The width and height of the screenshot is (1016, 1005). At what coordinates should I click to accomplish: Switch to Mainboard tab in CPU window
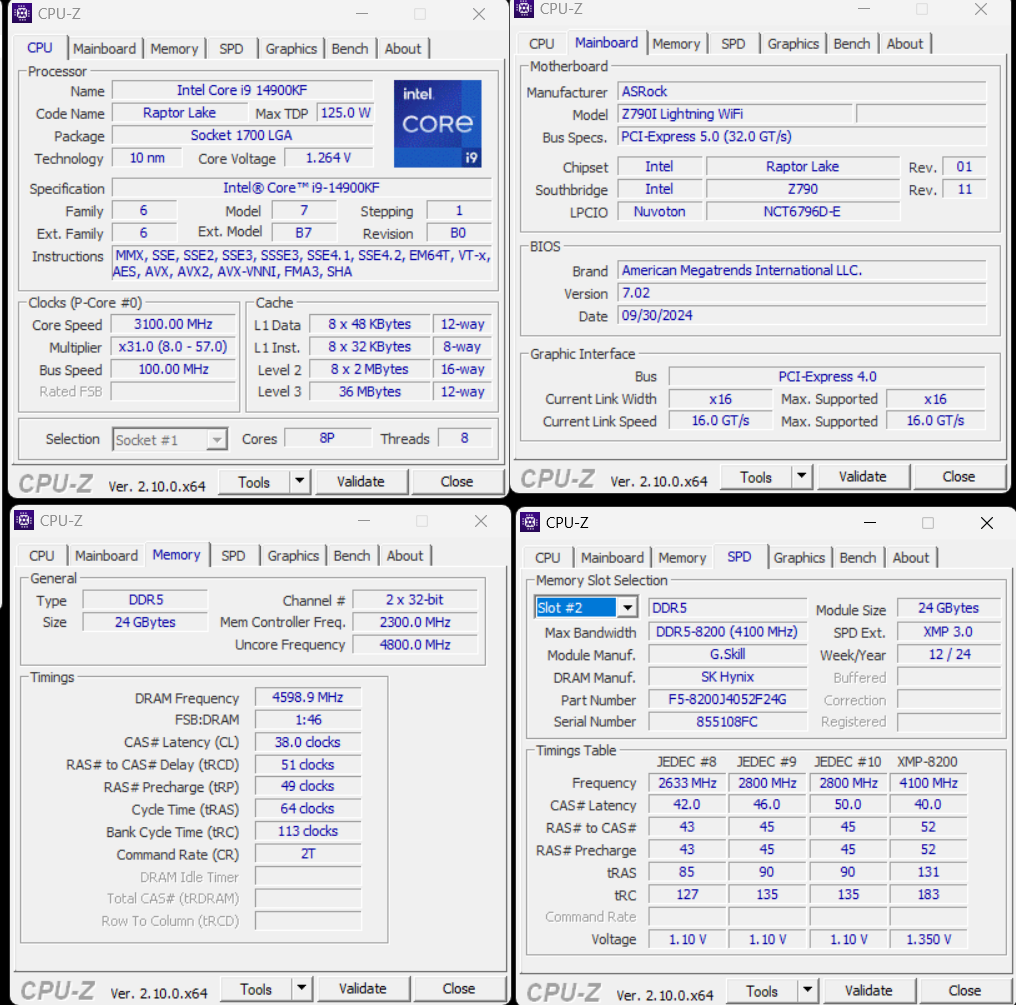104,49
